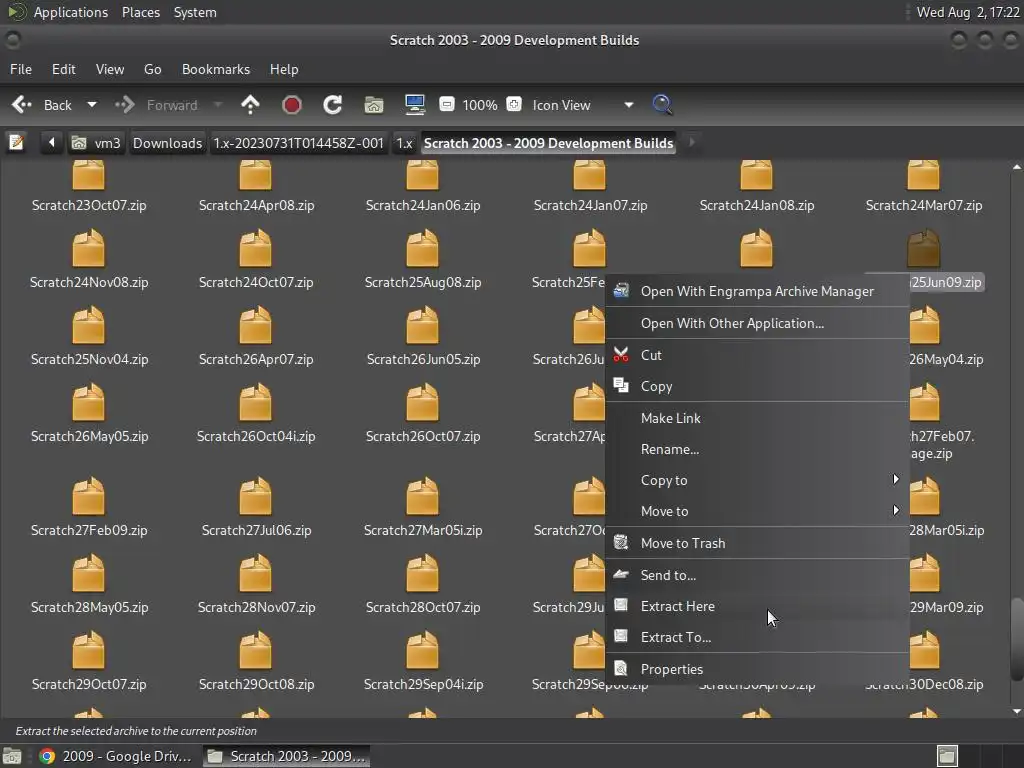Open the Computer icon in toolbar
Image resolution: width=1024 pixels, height=768 pixels.
point(415,104)
